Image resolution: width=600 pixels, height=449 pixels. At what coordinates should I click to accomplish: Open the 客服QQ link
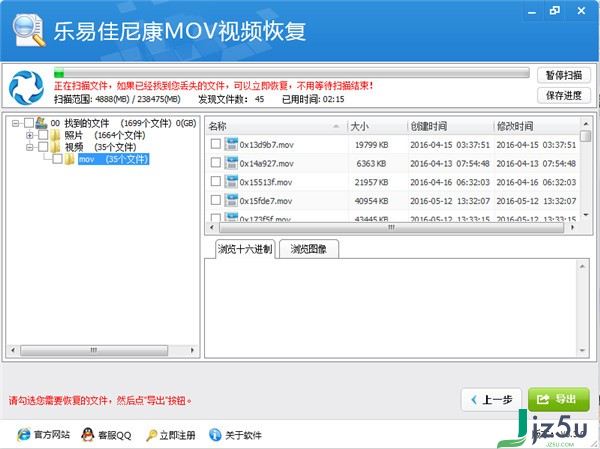point(115,435)
